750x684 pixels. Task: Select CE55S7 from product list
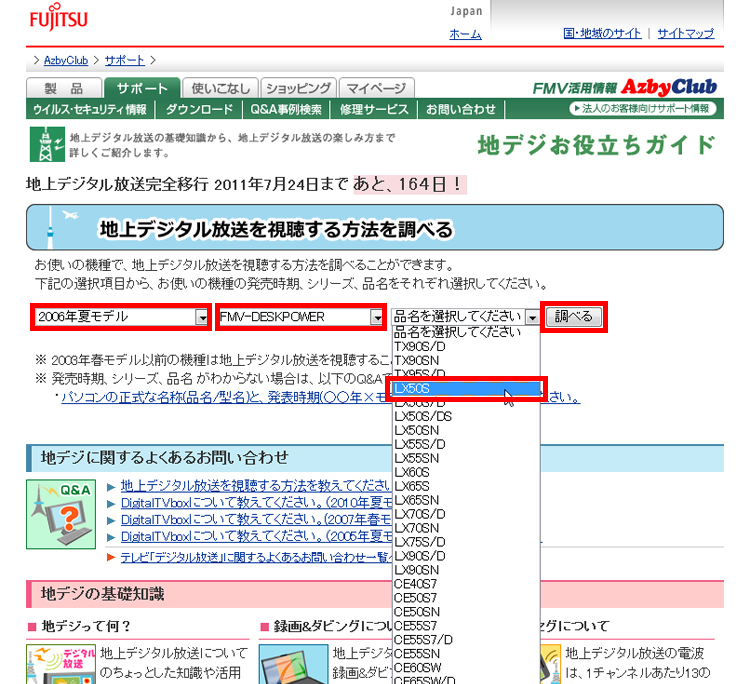pyautogui.click(x=466, y=626)
